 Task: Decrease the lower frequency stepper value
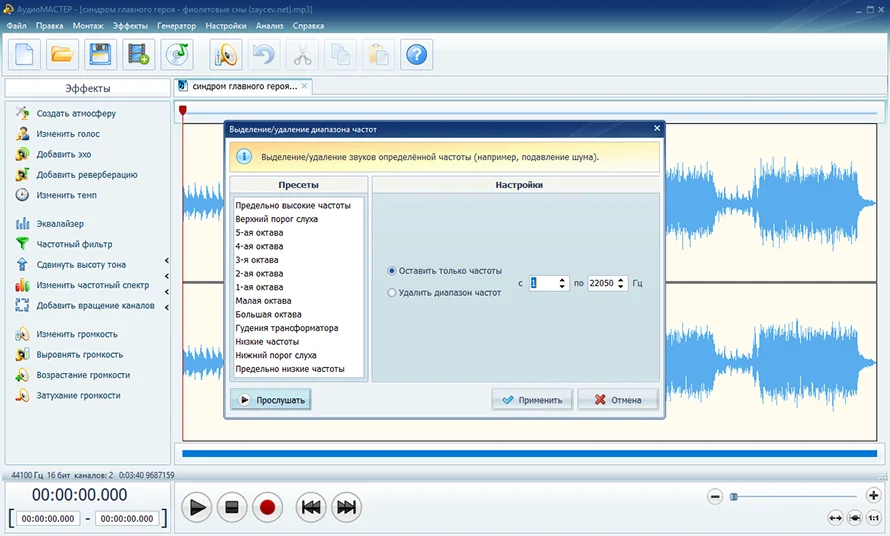[x=562, y=286]
